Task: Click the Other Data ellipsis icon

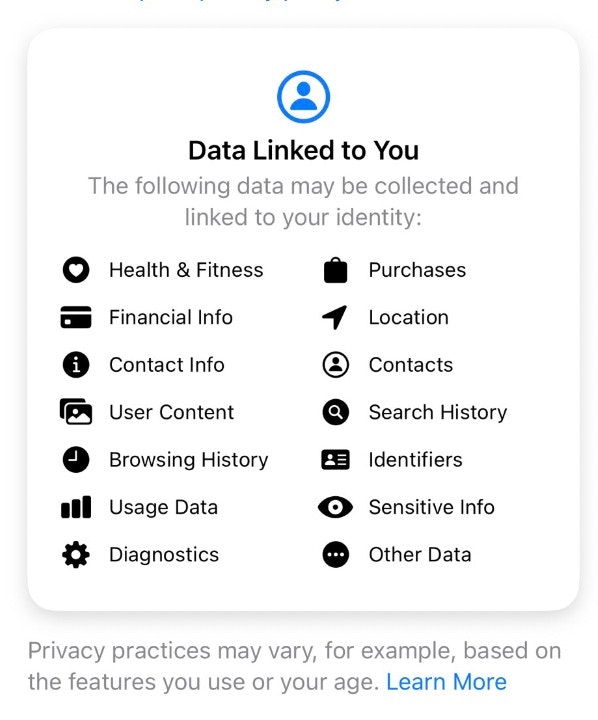Action: (x=336, y=554)
